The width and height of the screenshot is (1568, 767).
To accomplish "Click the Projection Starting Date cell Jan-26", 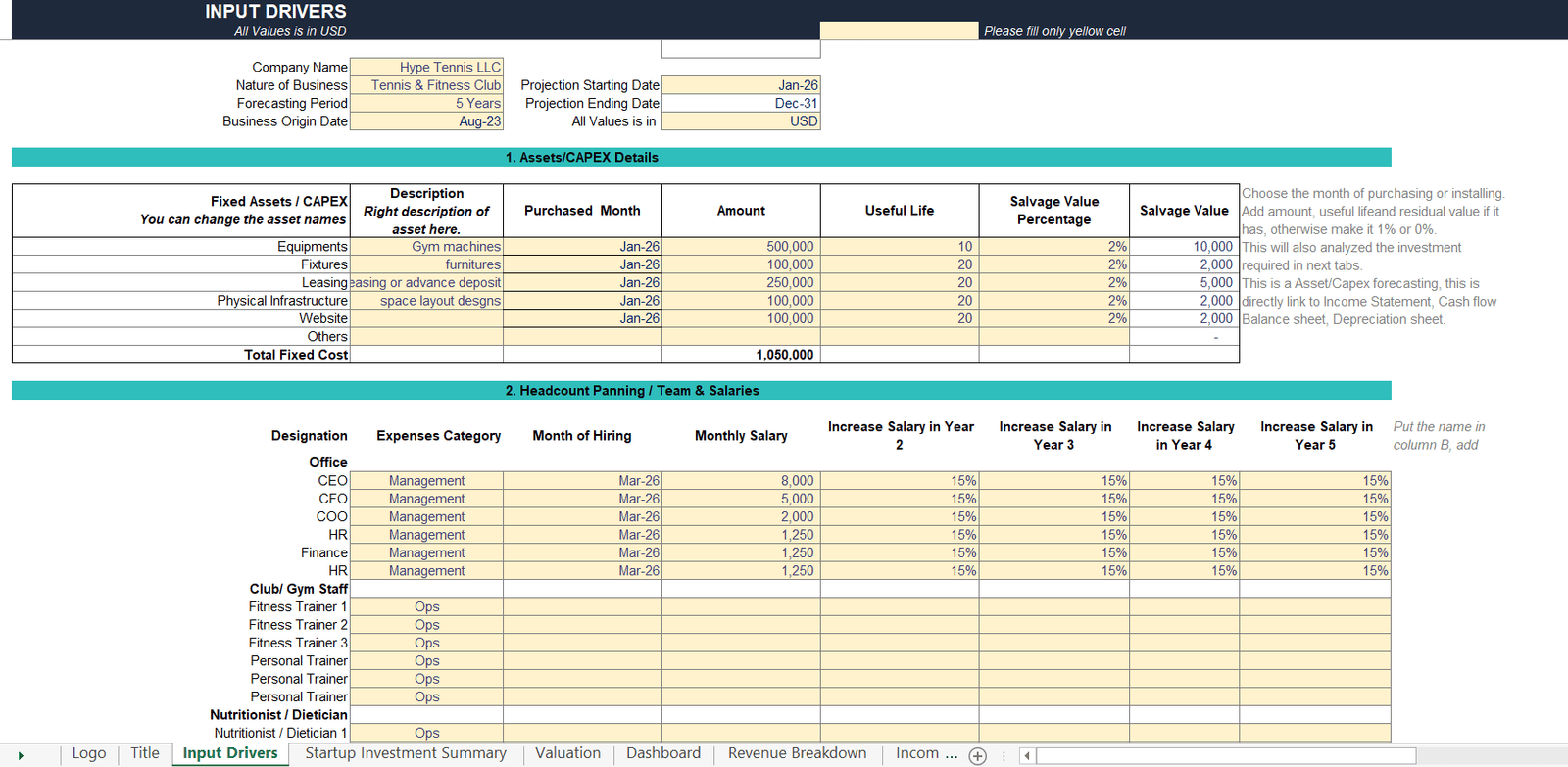I will point(741,85).
